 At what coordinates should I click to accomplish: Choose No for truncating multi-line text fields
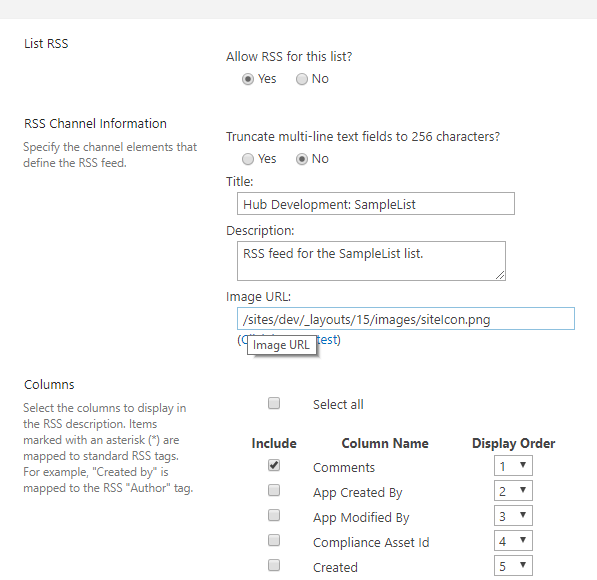[302, 159]
